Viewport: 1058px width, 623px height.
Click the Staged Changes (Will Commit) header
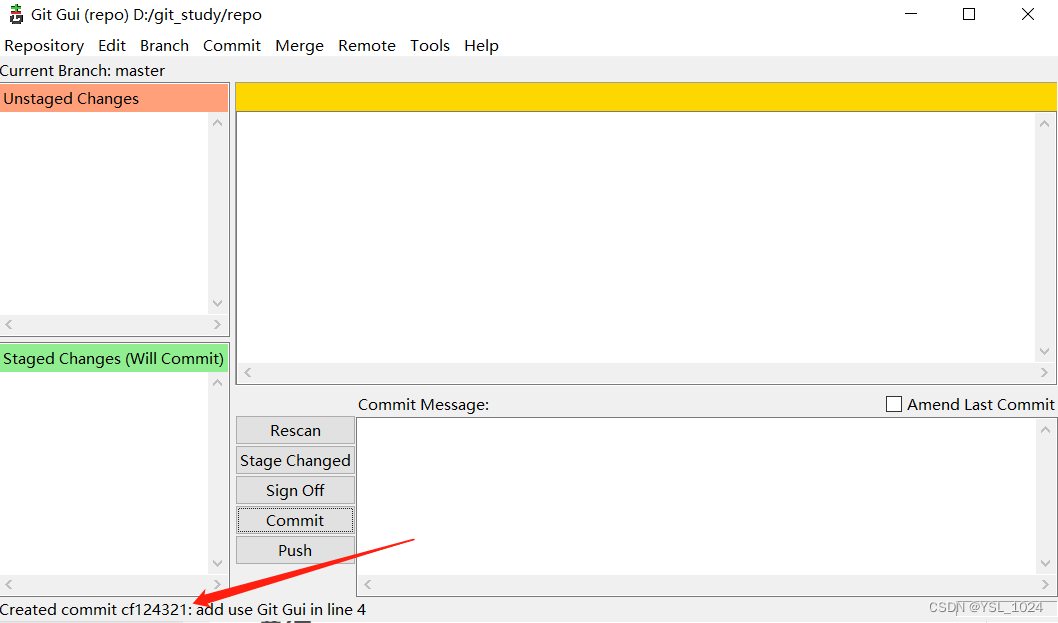114,358
